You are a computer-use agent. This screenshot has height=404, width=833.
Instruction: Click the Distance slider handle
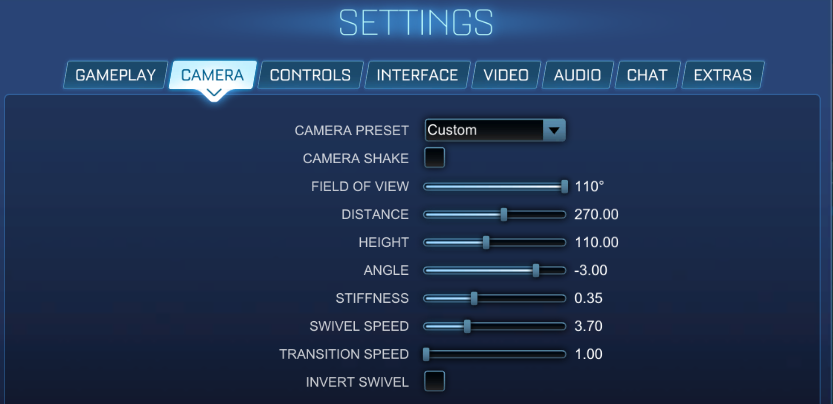pos(504,214)
